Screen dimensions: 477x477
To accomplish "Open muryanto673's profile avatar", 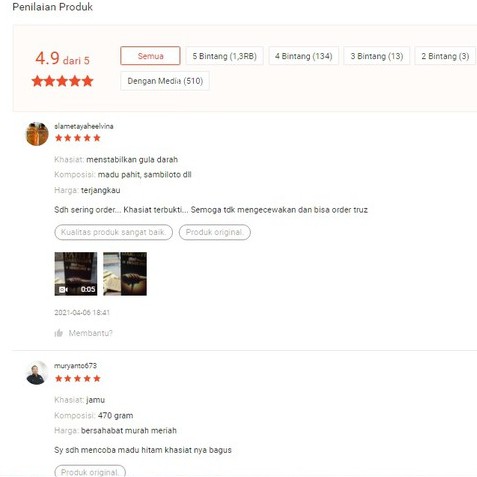I will tap(37, 373).
